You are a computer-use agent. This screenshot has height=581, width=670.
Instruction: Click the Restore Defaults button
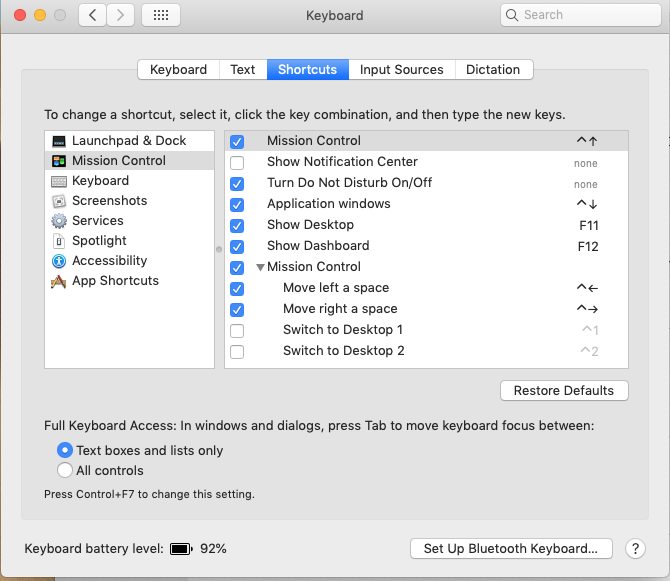pyautogui.click(x=564, y=390)
